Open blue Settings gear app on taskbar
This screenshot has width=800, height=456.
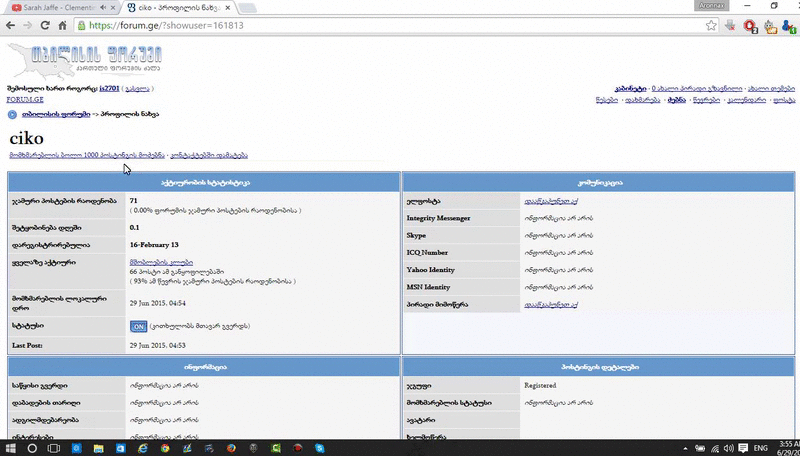(x=77, y=448)
